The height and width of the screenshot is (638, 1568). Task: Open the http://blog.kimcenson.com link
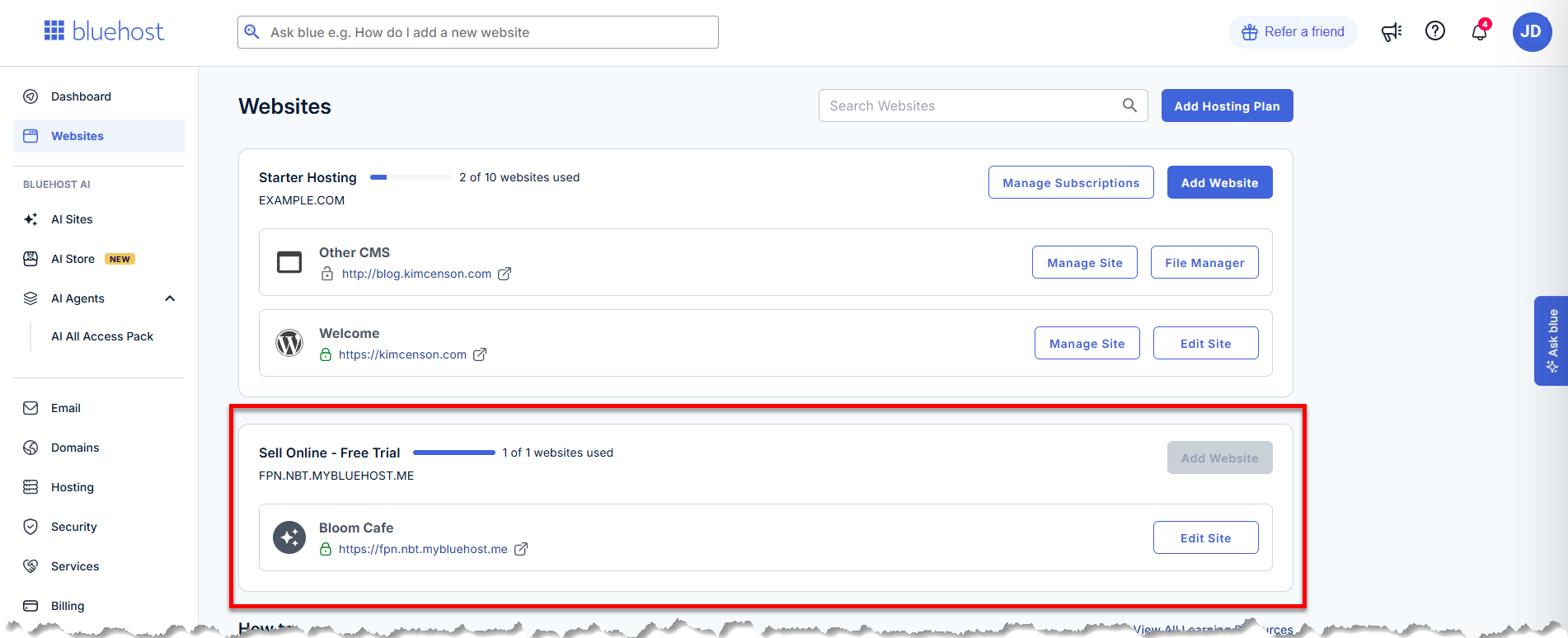click(x=416, y=274)
